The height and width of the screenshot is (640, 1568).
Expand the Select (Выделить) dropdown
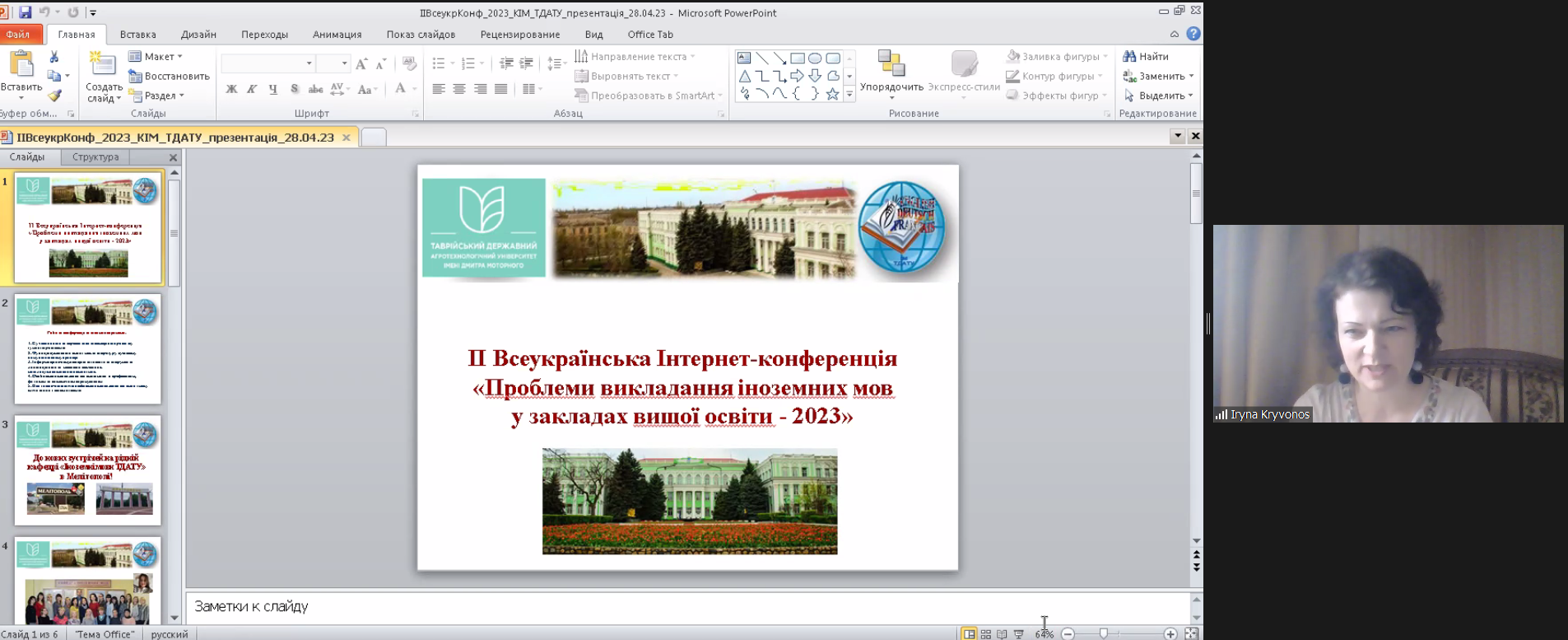pyautogui.click(x=1160, y=96)
